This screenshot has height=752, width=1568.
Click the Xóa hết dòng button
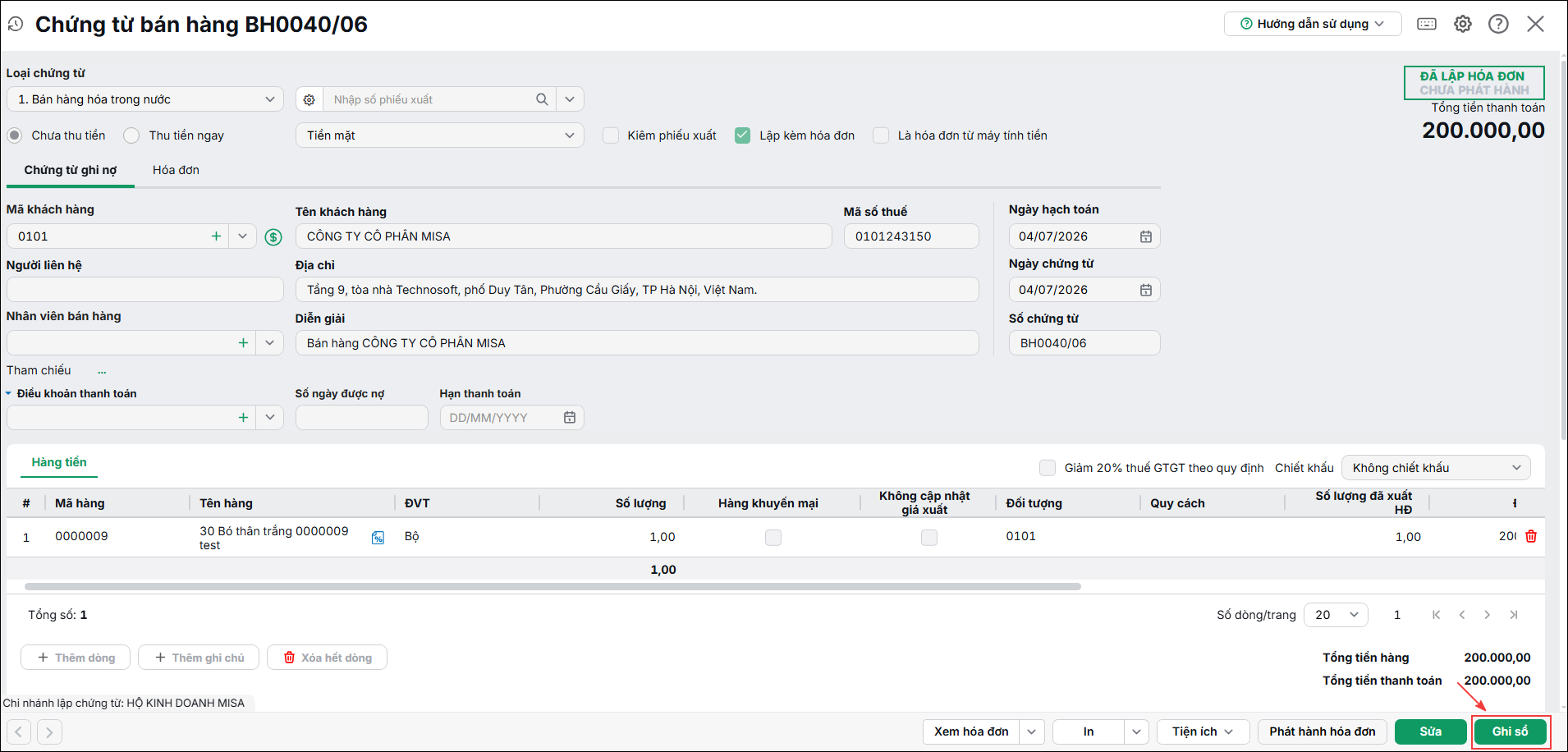328,658
